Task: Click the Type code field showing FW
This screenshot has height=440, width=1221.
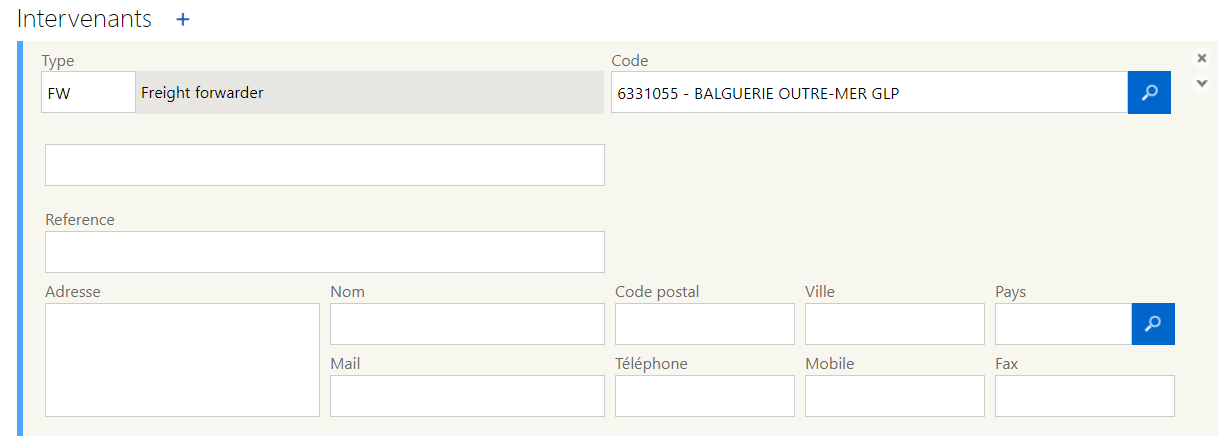Action: [88, 93]
